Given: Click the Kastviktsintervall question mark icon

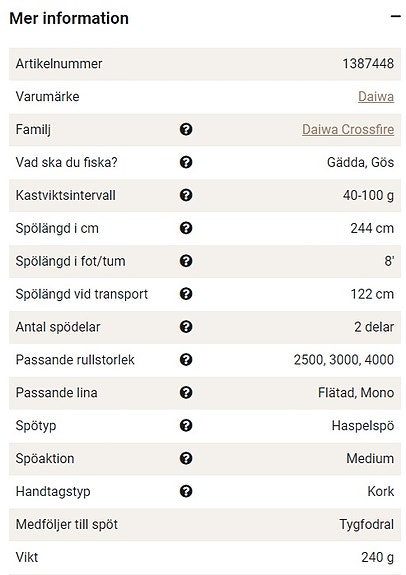Looking at the screenshot, I should coord(186,195).
